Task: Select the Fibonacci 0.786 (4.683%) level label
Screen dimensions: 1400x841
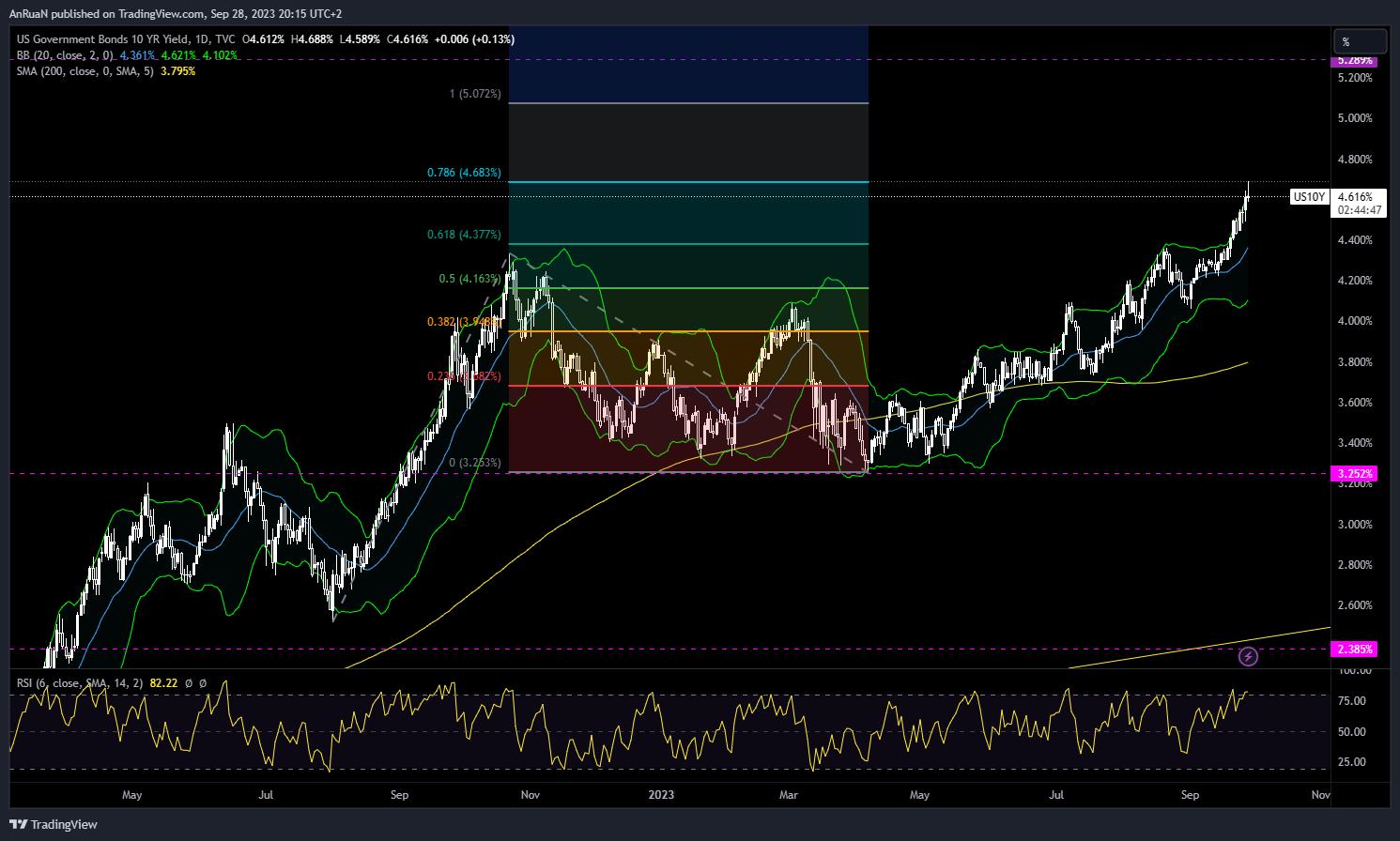Action: 464,173
